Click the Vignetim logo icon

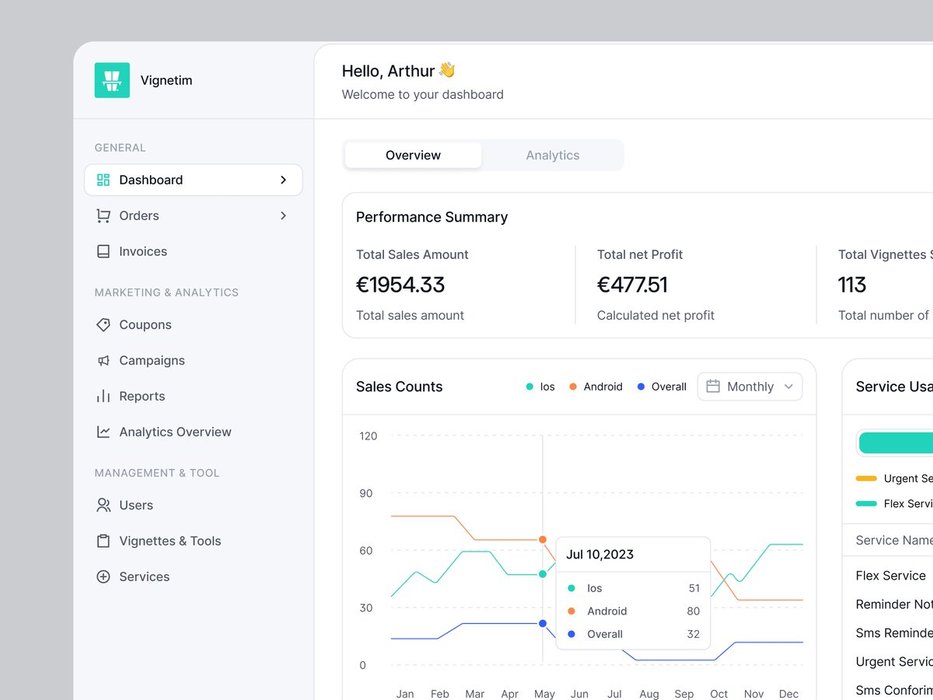(x=112, y=80)
